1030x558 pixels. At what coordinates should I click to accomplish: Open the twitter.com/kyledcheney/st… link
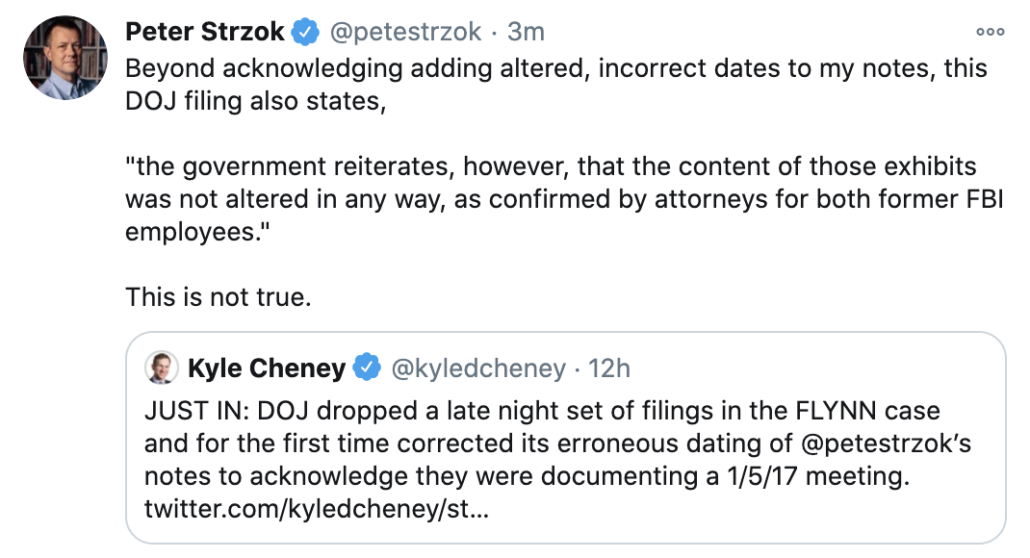tap(317, 509)
